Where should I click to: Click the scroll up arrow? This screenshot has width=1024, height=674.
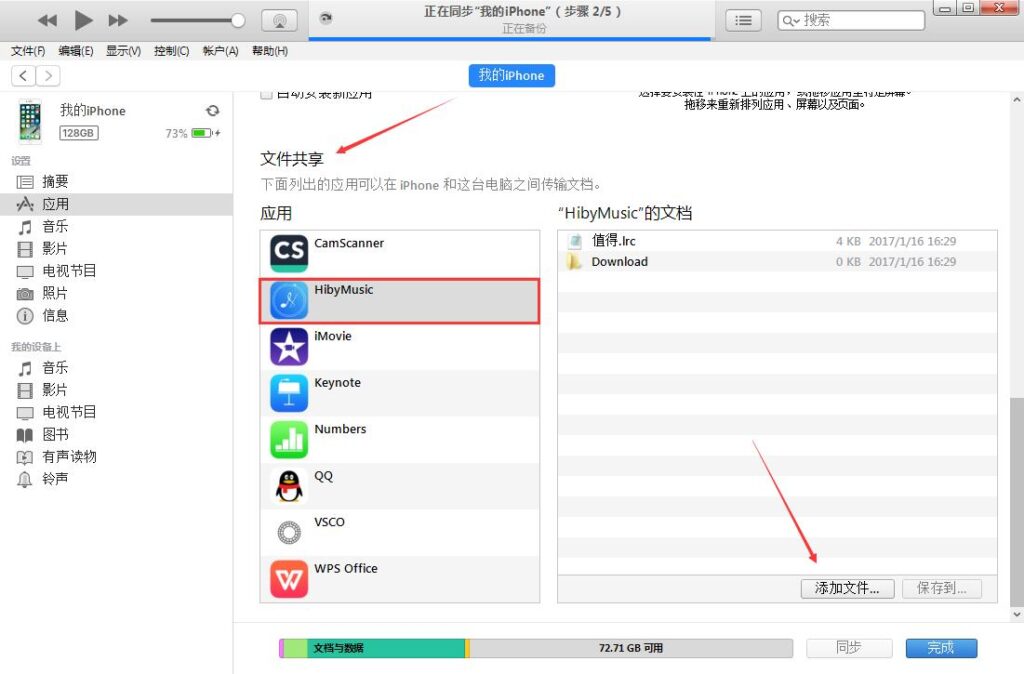(x=1017, y=100)
